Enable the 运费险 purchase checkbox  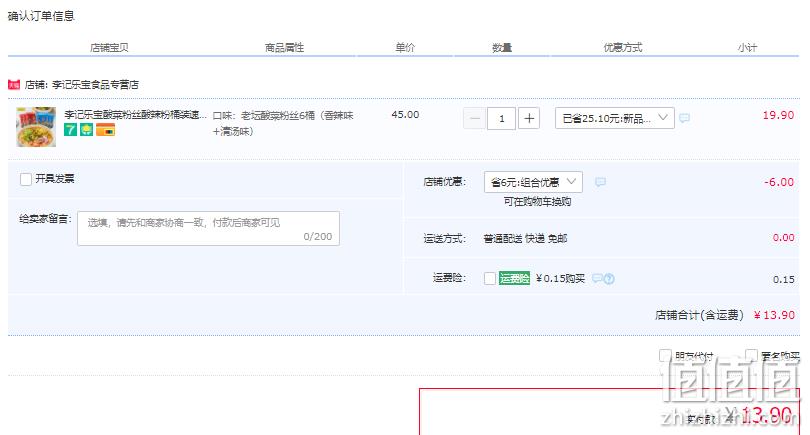coord(490,278)
